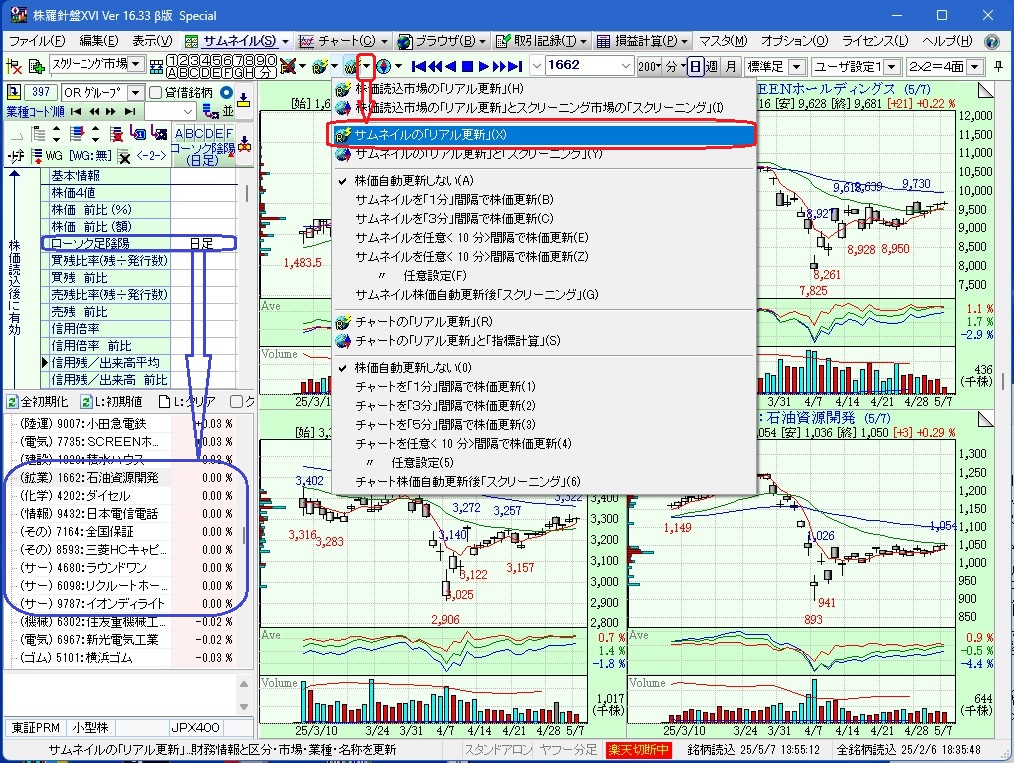This screenshot has height=763, width=1014.
Task: Click the blue compass globe icon
Action: point(384,66)
